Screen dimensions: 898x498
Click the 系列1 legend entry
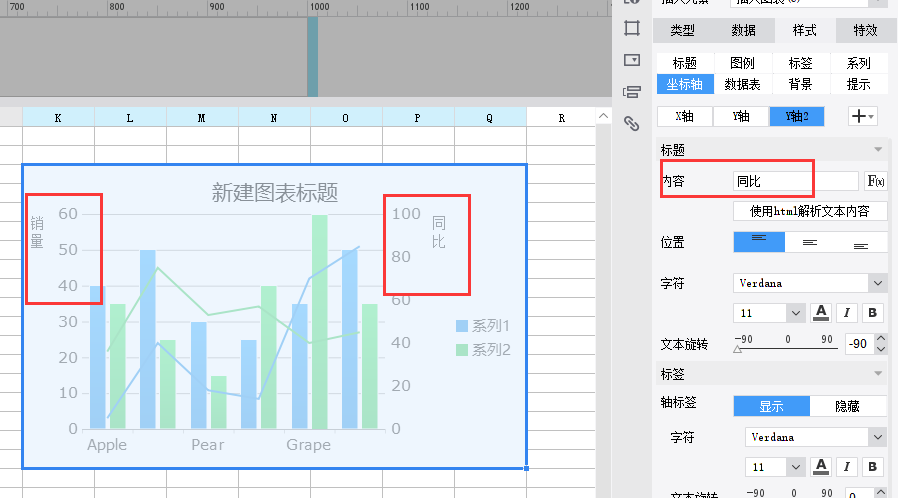(x=483, y=326)
